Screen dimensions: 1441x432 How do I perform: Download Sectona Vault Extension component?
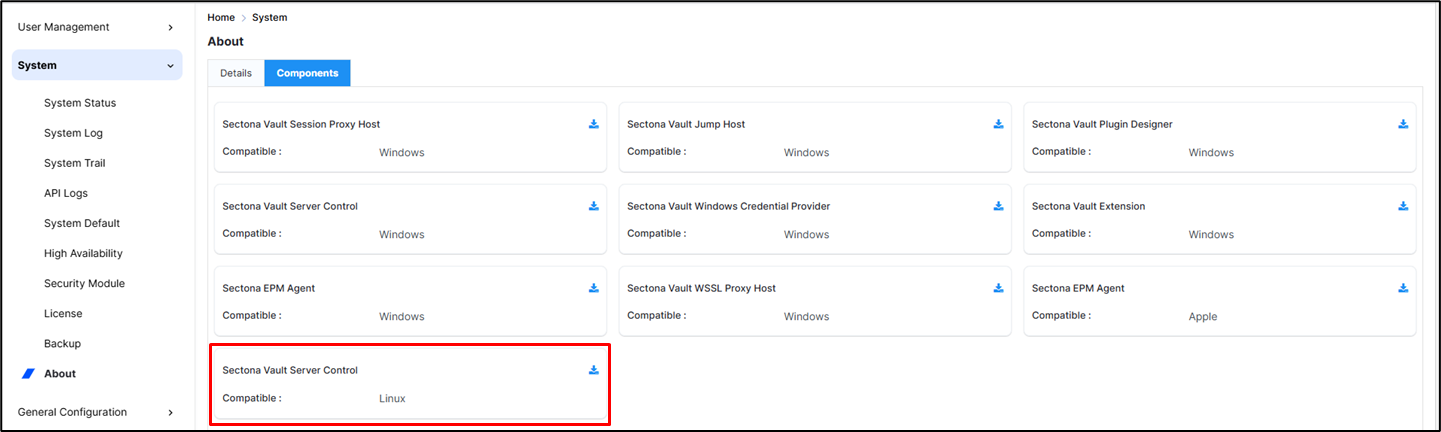tap(1403, 206)
